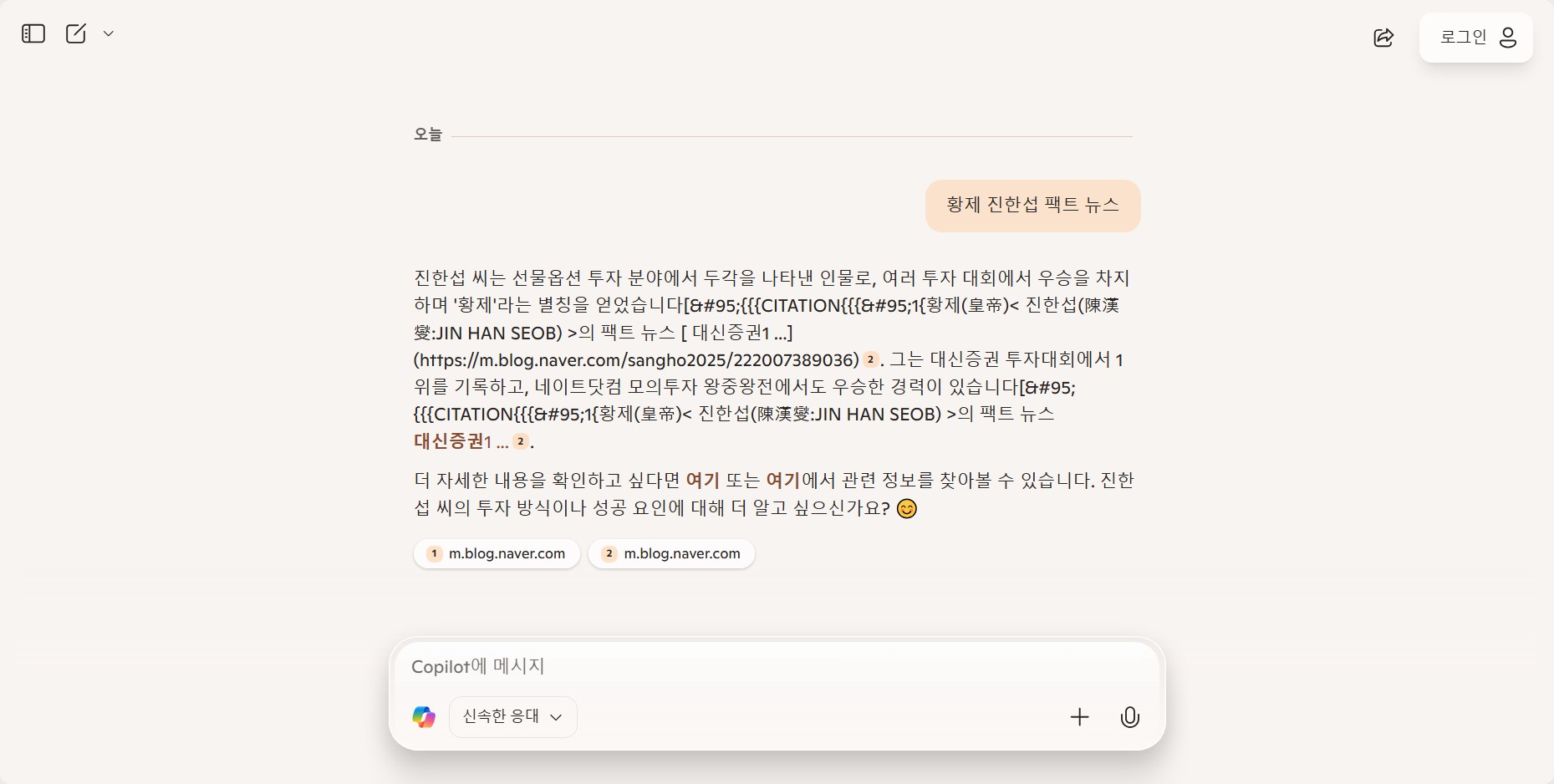The image size is (1554, 784).
Task: Follow the first 여기 link
Action: pyautogui.click(x=702, y=481)
